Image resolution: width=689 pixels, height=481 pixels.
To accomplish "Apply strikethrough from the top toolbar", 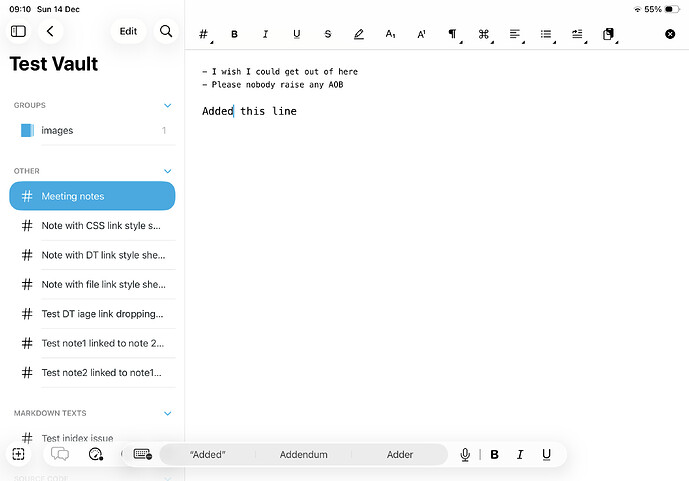I will [x=328, y=34].
